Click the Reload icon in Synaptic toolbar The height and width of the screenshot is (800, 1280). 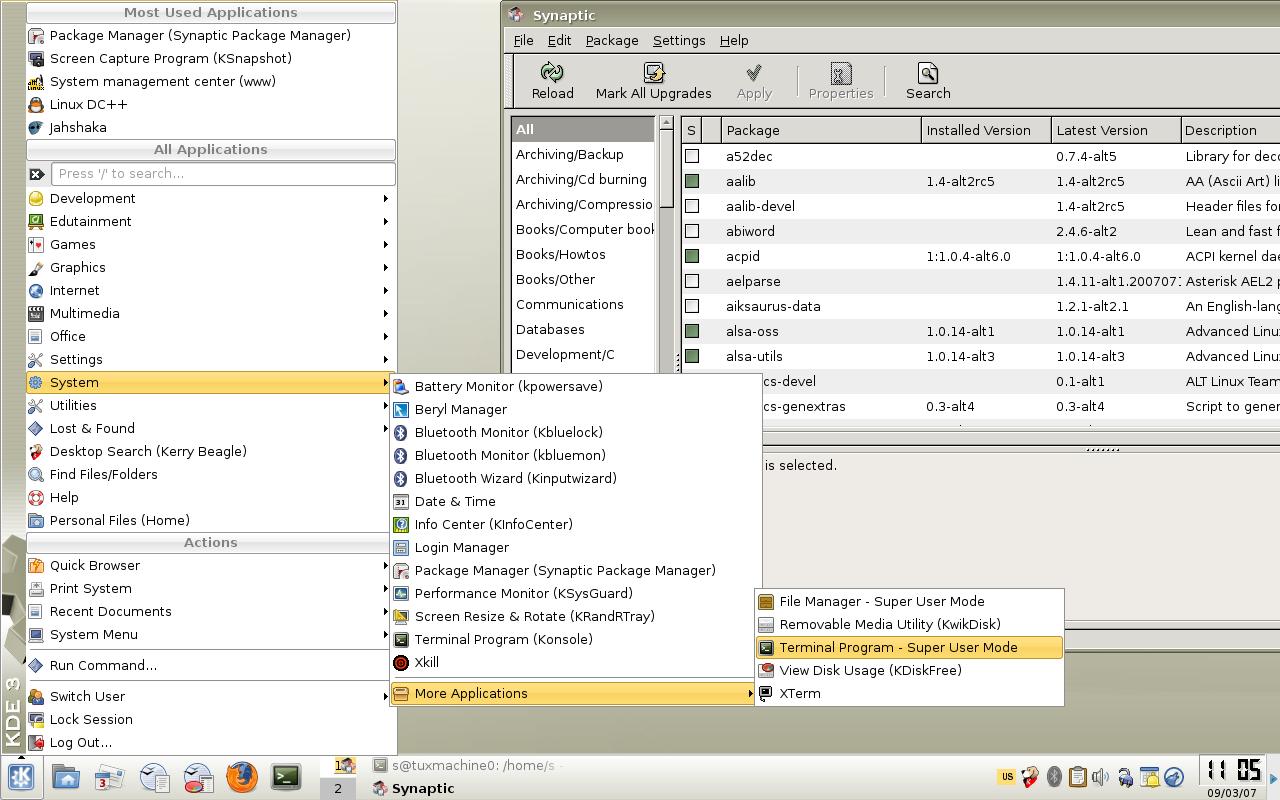552,72
